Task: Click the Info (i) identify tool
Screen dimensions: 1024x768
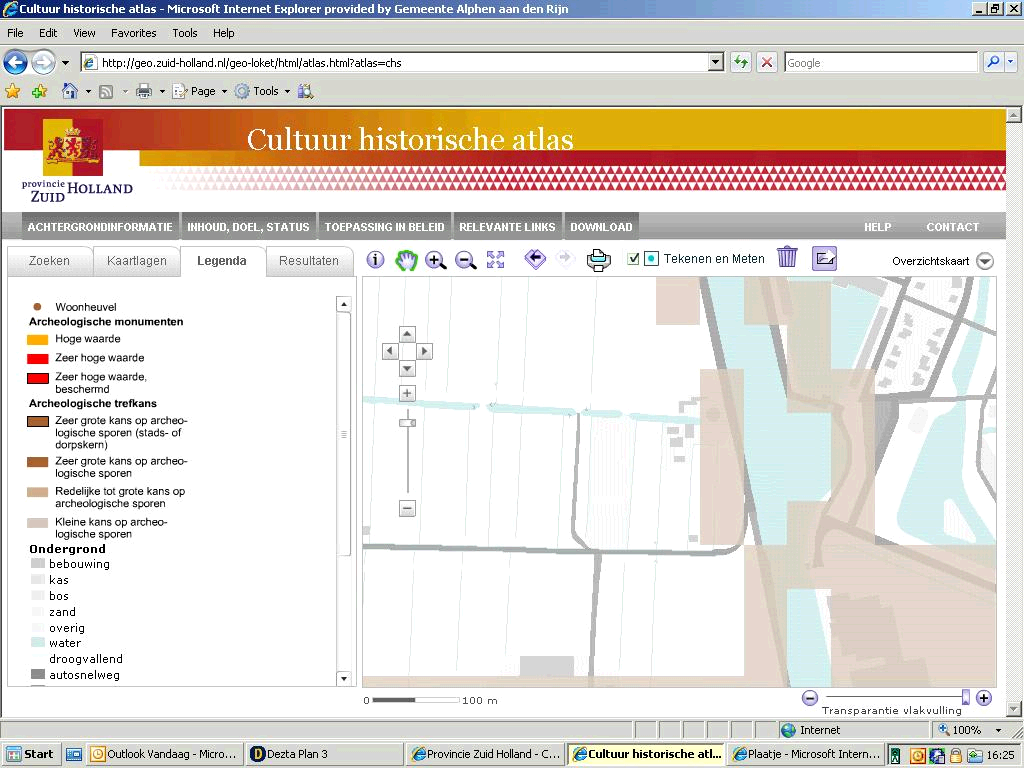Action: tap(375, 260)
